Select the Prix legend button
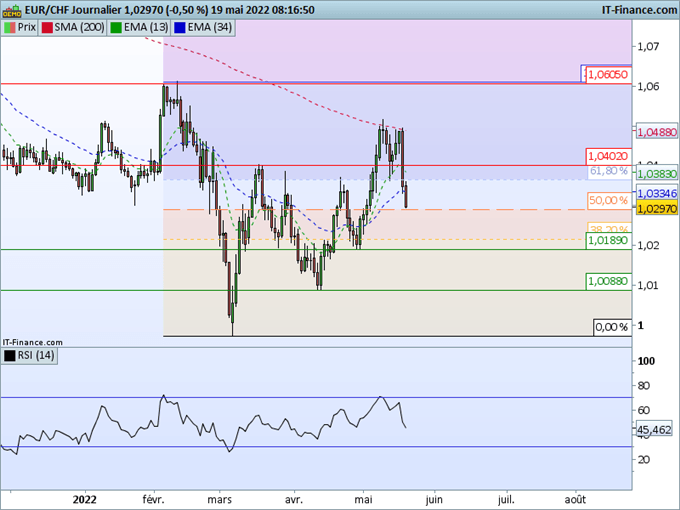The height and width of the screenshot is (510, 680). (x=20, y=27)
